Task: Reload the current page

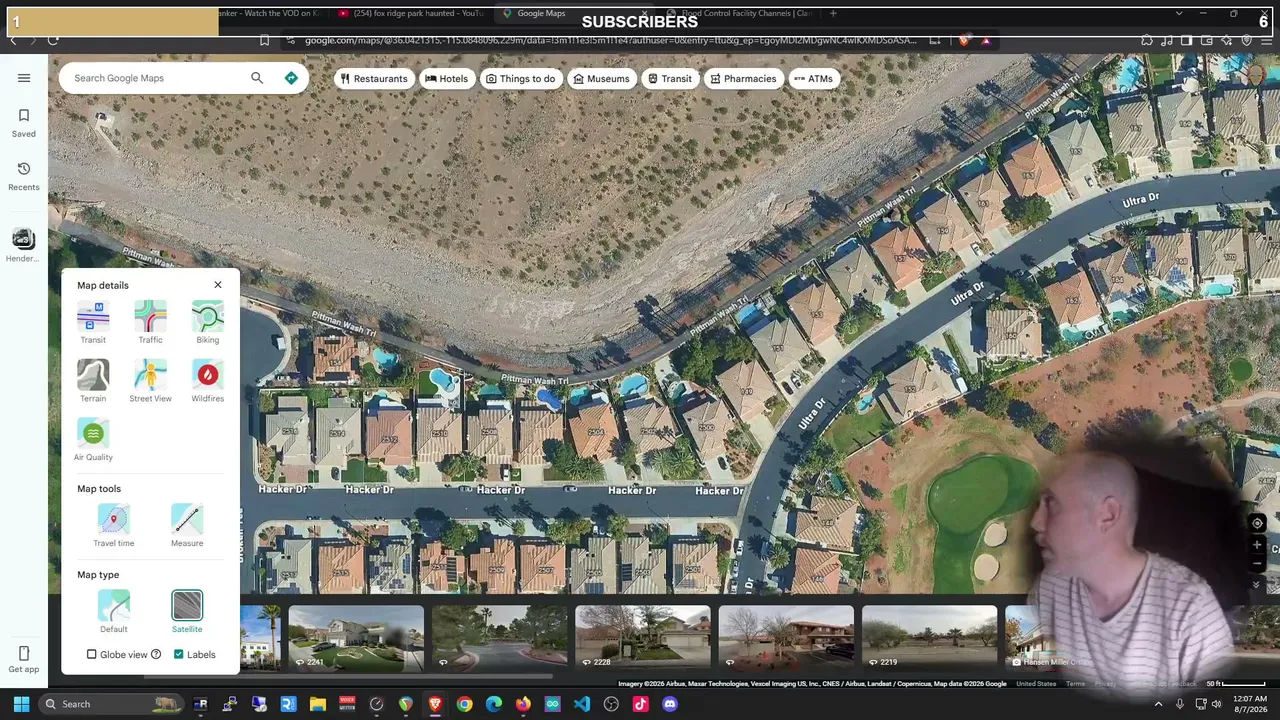Action: [53, 40]
